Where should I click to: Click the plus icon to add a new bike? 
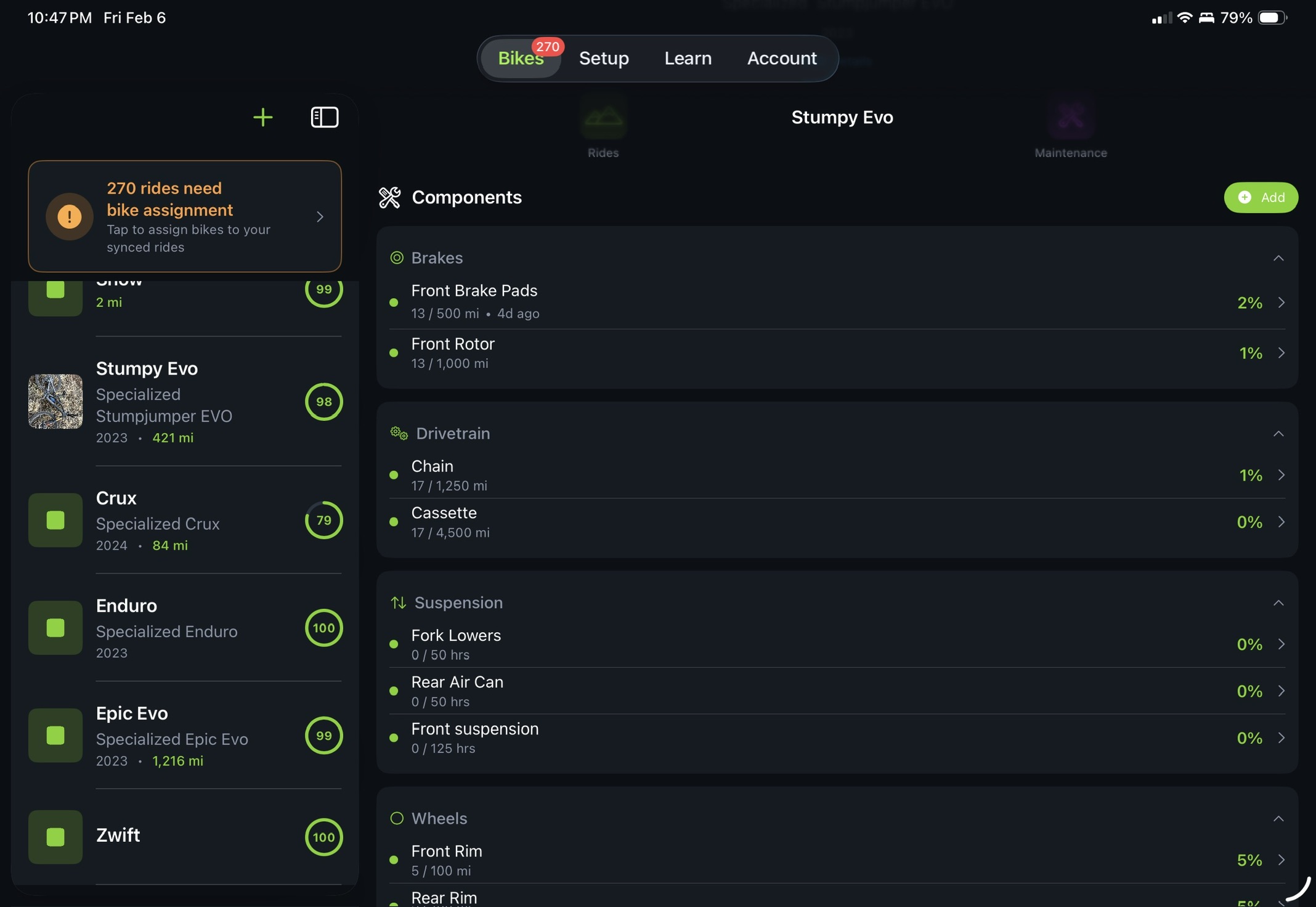tap(262, 117)
